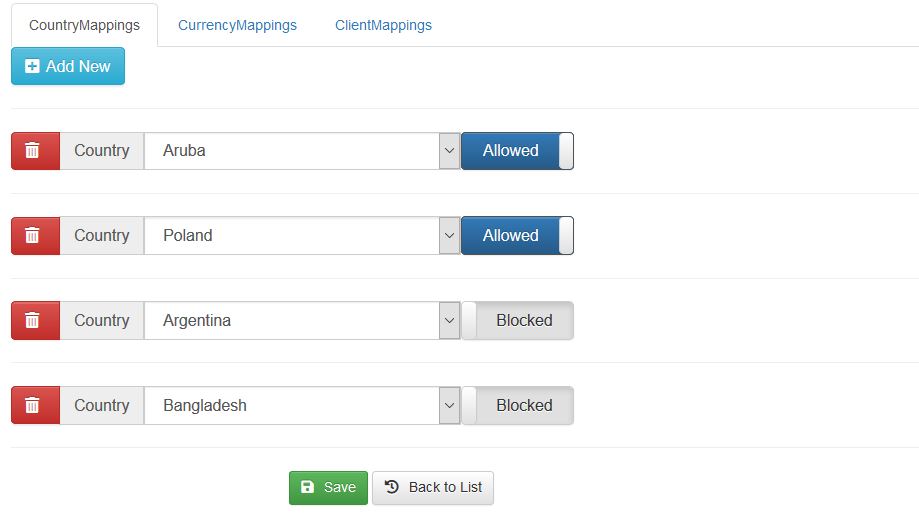Switch to the CurrencyMappings tab
The height and width of the screenshot is (526, 919).
pos(237,26)
